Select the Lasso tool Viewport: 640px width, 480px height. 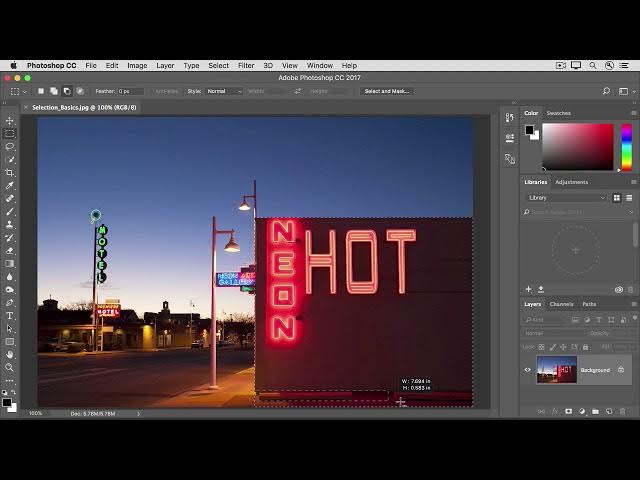(10, 147)
